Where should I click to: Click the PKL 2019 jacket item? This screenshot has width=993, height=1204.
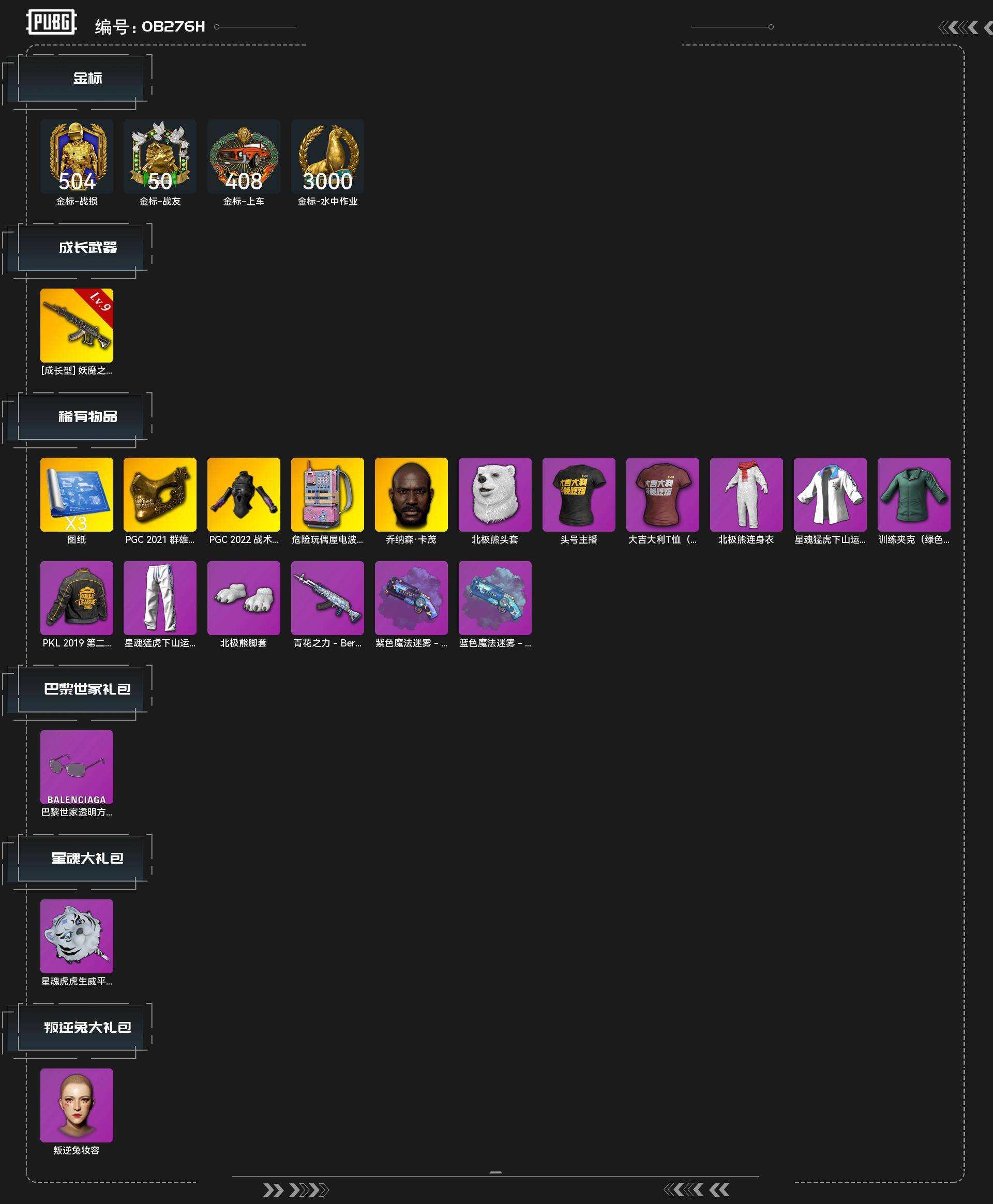coord(77,598)
